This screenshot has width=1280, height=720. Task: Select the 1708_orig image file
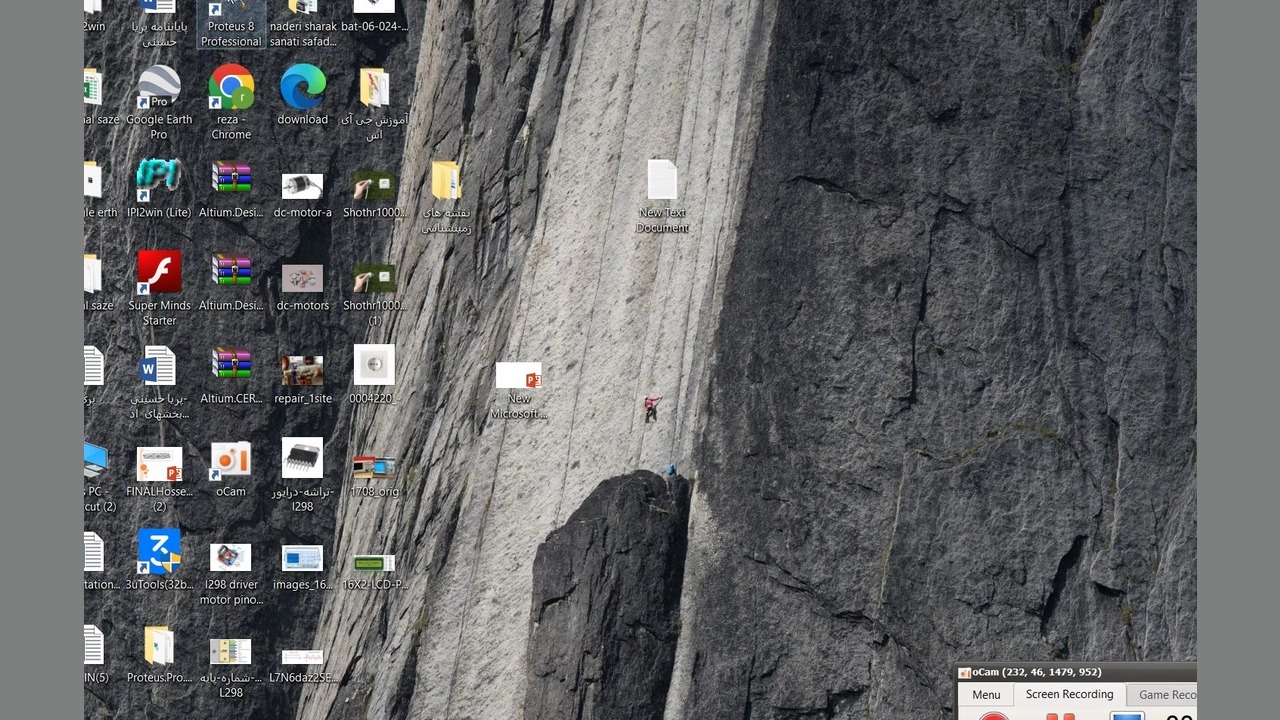click(374, 476)
